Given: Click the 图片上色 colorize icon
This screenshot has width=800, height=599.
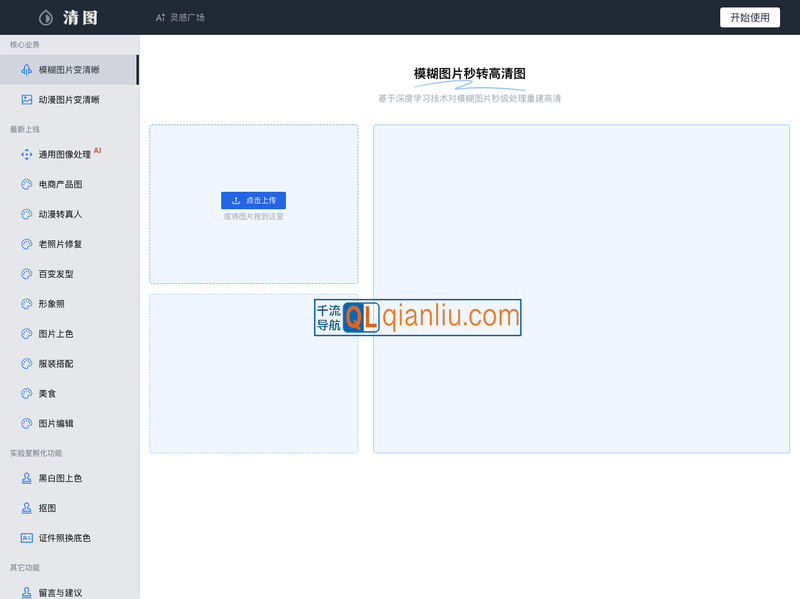Looking at the screenshot, I should [x=28, y=334].
